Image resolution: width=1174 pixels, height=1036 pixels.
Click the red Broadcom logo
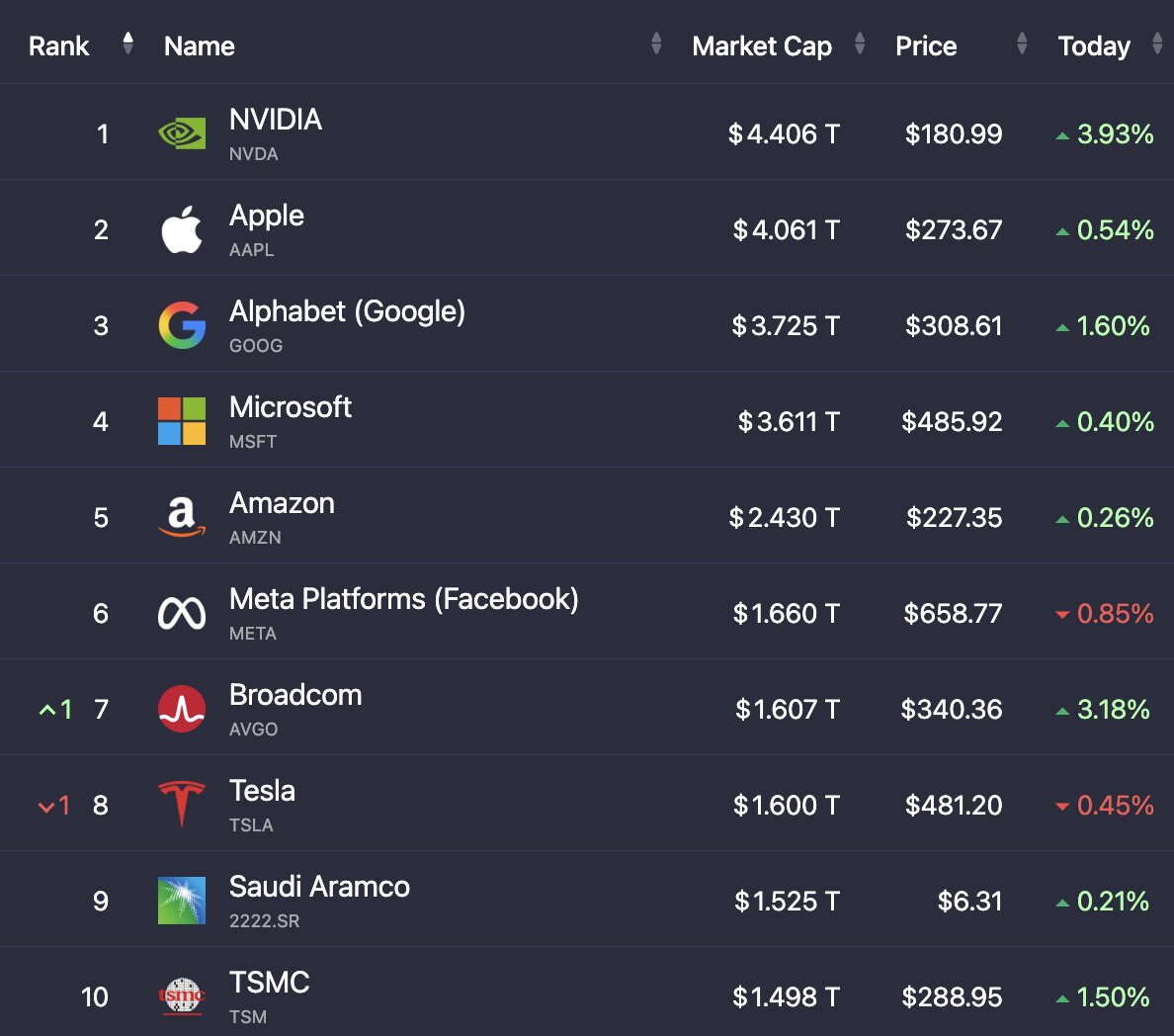coord(182,709)
